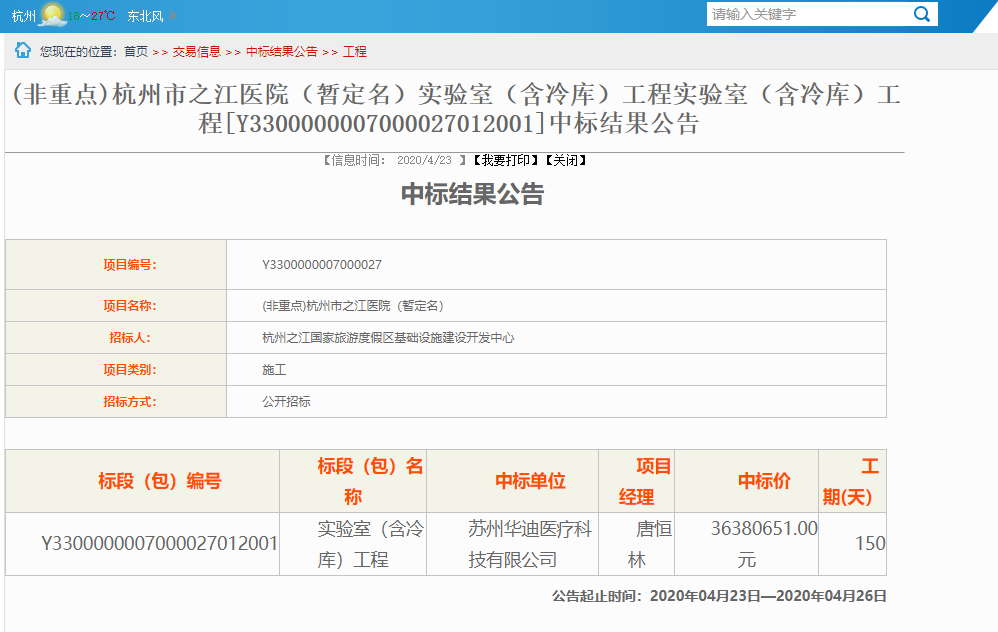Open the 中标结果公告 breadcrumb link
Screen dimensions: 998x632
pos(281,52)
